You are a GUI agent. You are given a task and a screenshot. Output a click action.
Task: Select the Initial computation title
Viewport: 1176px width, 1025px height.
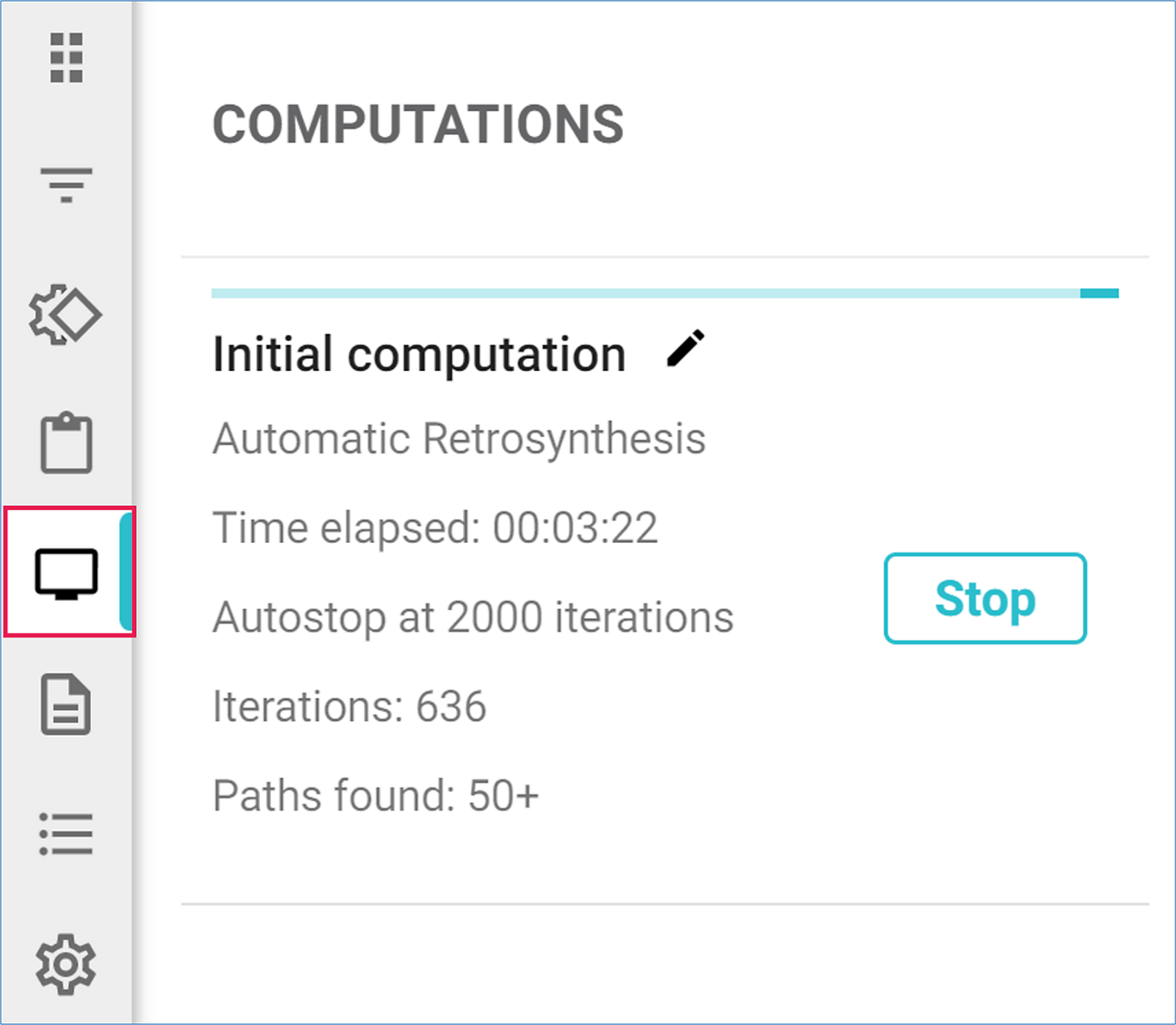point(419,355)
